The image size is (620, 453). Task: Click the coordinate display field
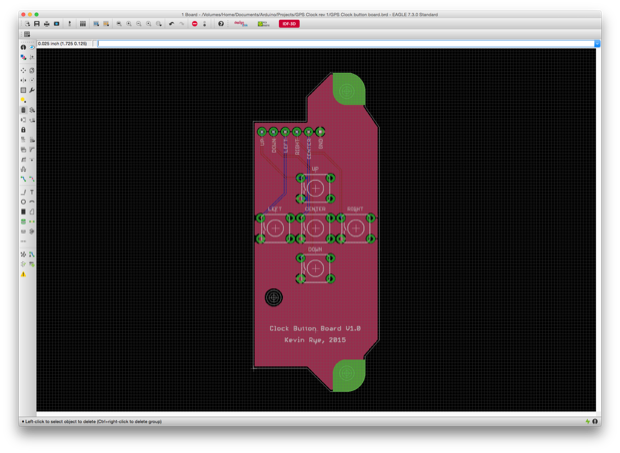(x=64, y=43)
